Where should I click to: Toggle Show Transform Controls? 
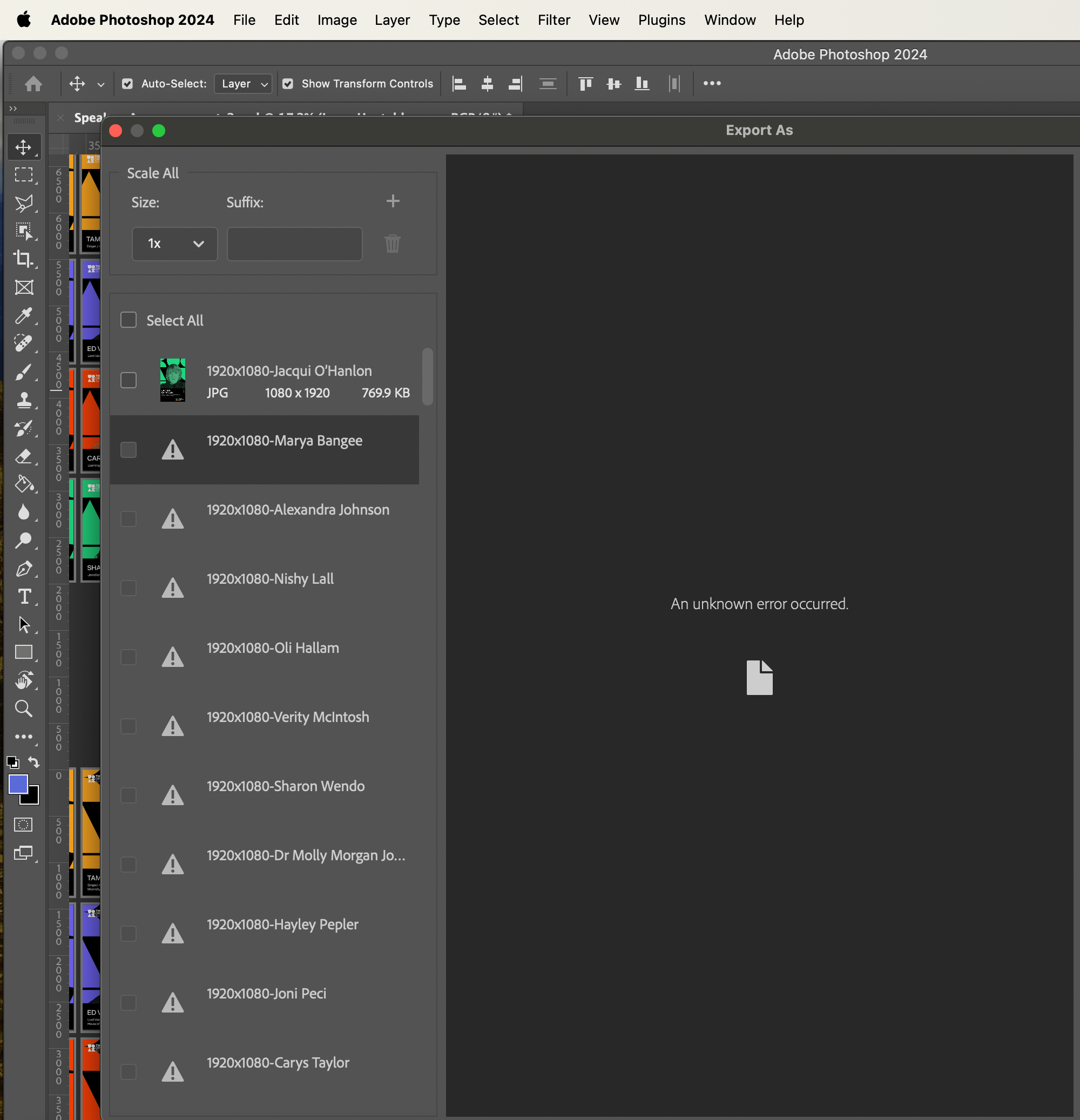pyautogui.click(x=288, y=83)
